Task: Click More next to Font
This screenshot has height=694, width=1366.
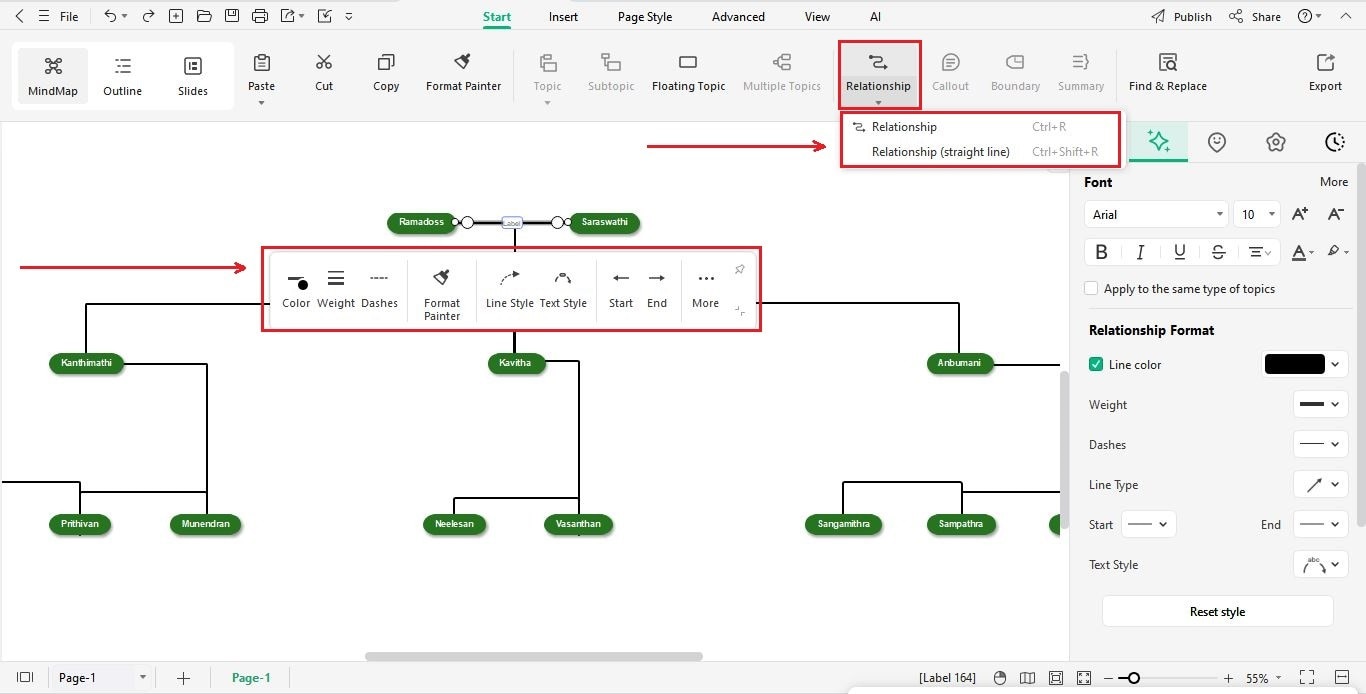Action: (x=1334, y=182)
